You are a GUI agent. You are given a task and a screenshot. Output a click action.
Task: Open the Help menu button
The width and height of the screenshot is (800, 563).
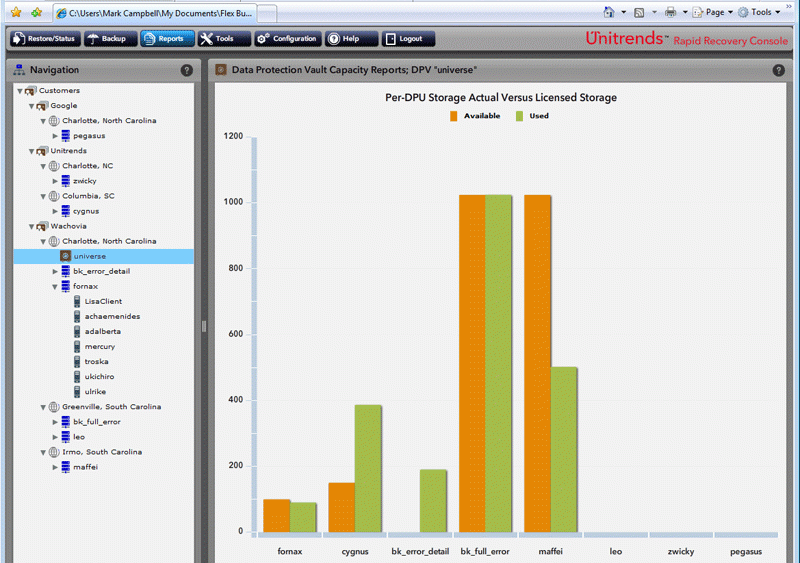click(352, 39)
